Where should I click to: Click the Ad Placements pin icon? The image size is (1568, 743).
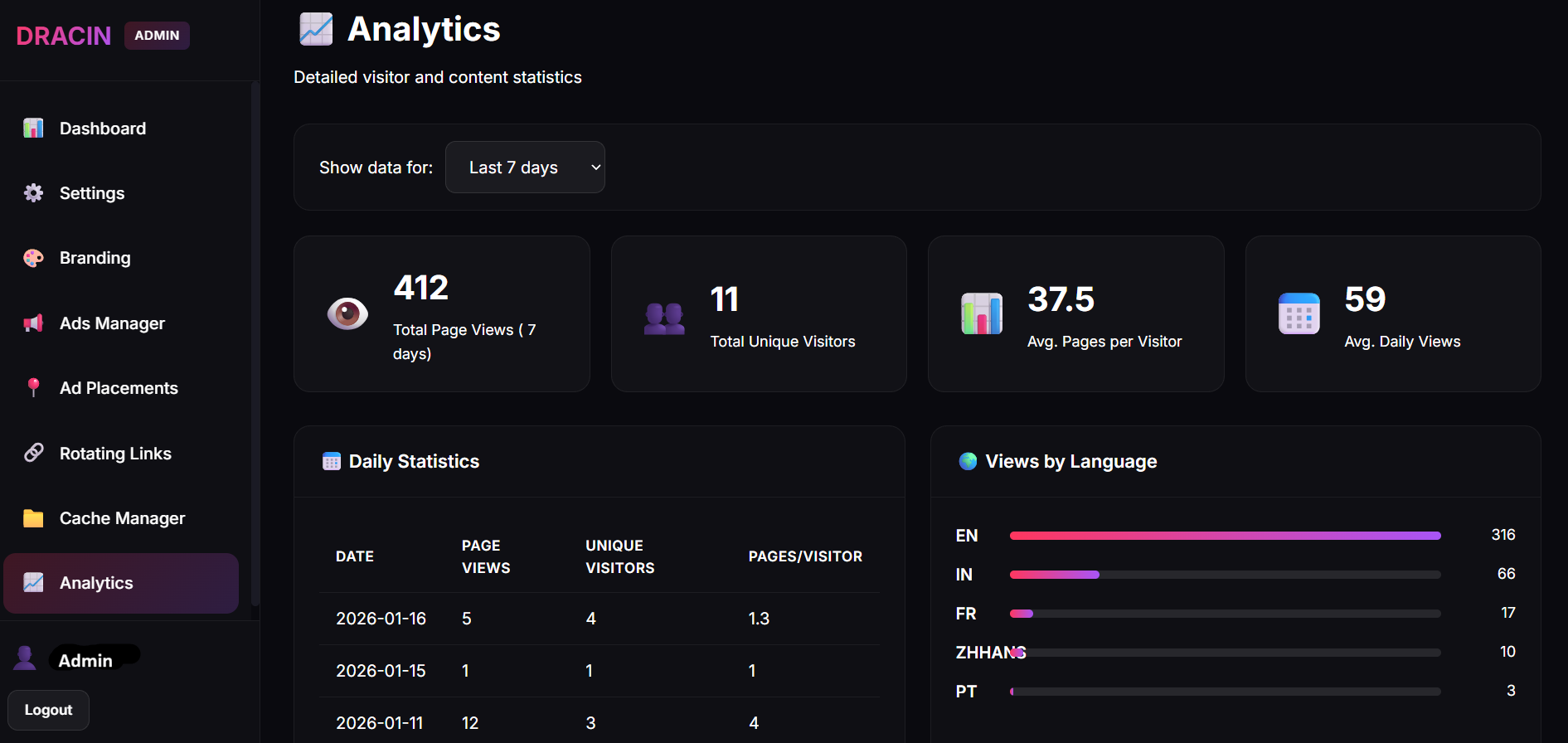point(33,387)
